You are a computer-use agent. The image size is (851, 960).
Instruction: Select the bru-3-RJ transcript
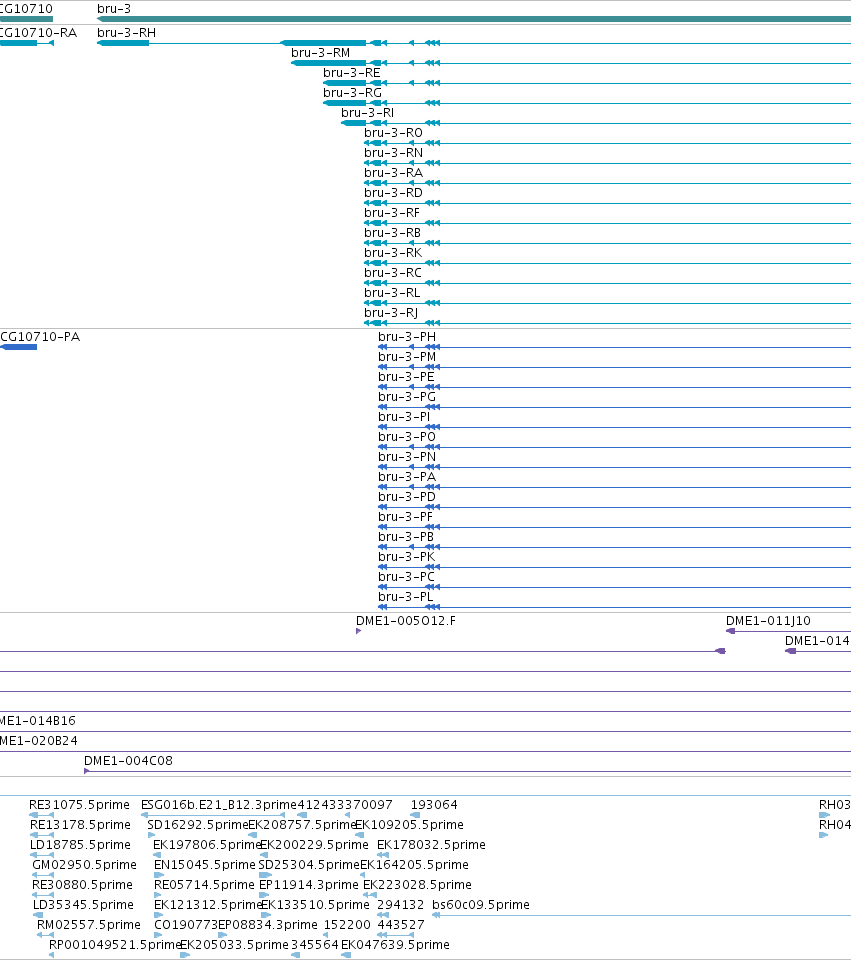point(391,313)
